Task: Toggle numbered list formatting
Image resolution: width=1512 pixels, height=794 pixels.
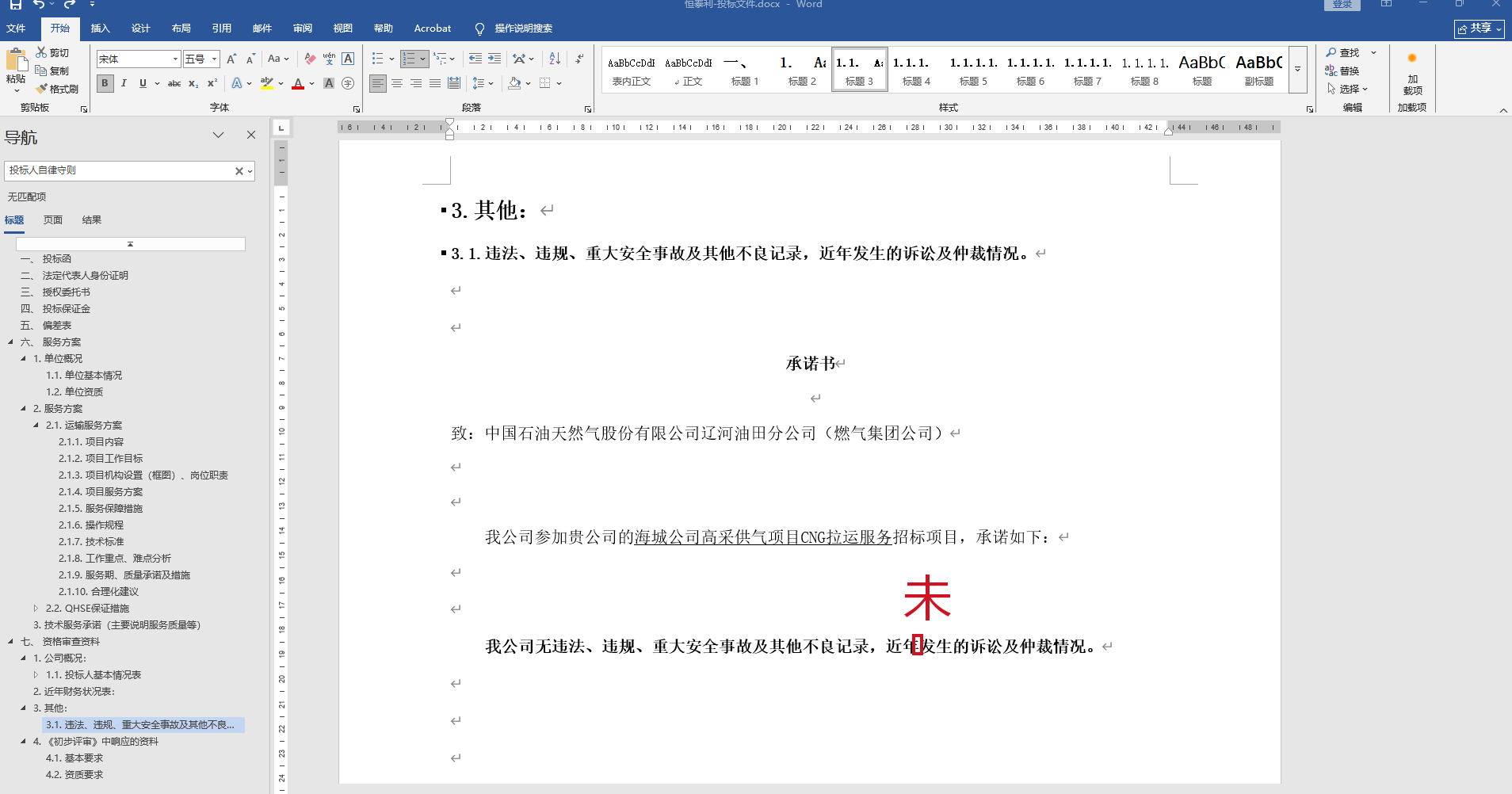Action: click(409, 59)
